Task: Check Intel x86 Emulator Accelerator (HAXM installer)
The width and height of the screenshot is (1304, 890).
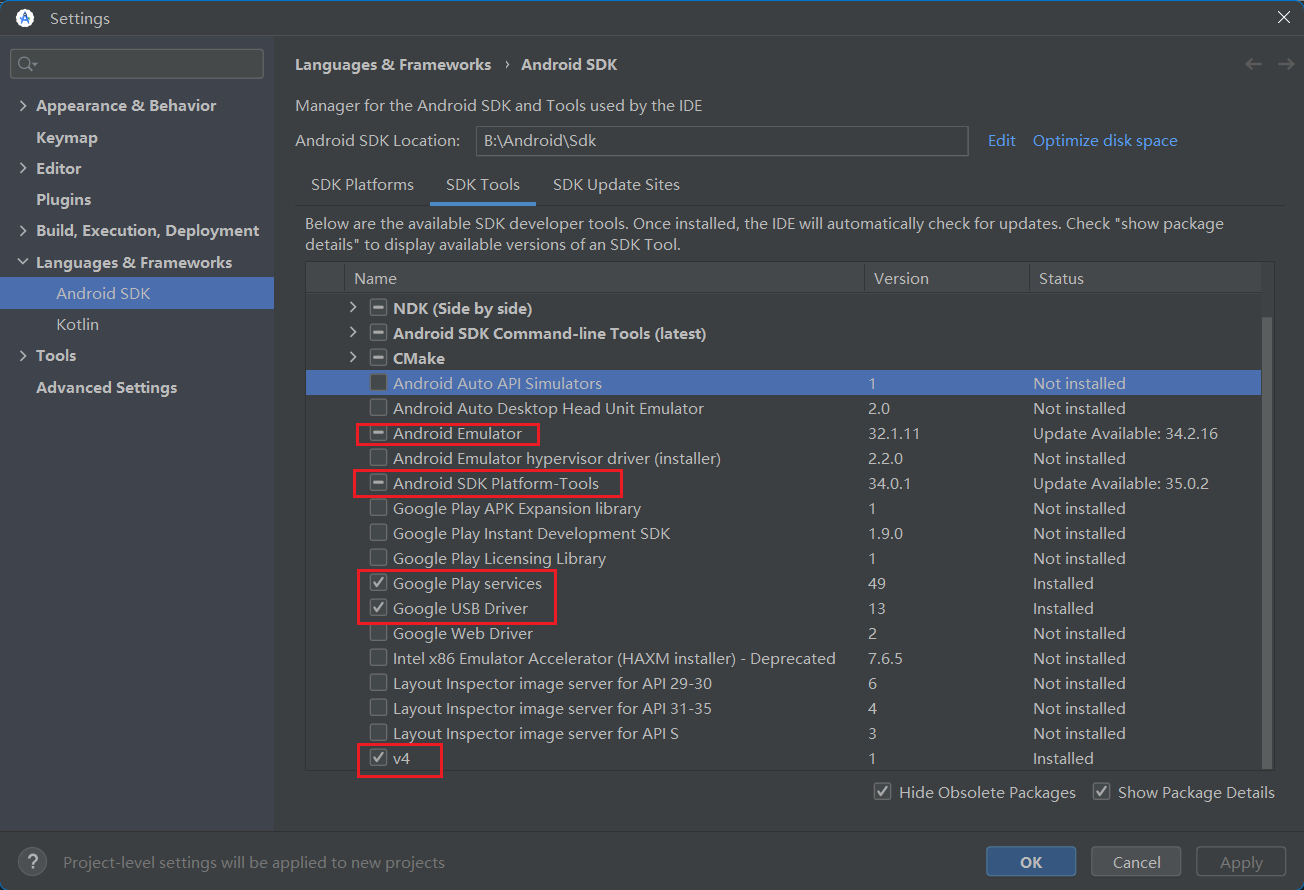Action: pyautogui.click(x=378, y=658)
